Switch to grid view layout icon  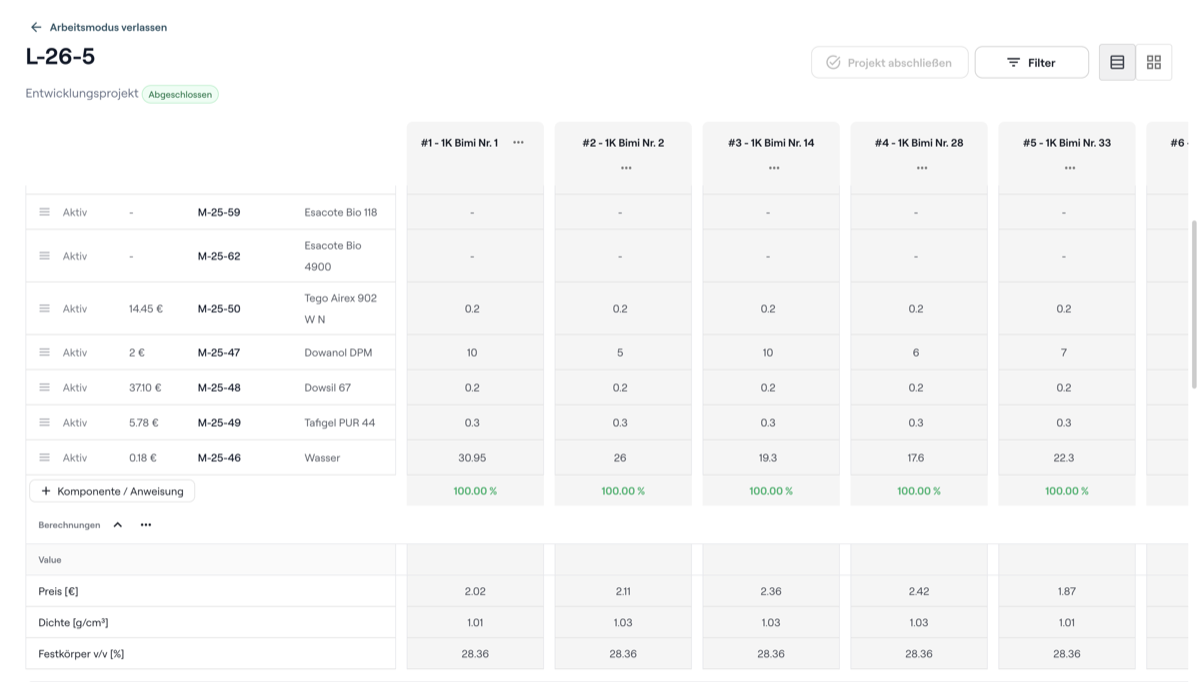[x=1154, y=62]
